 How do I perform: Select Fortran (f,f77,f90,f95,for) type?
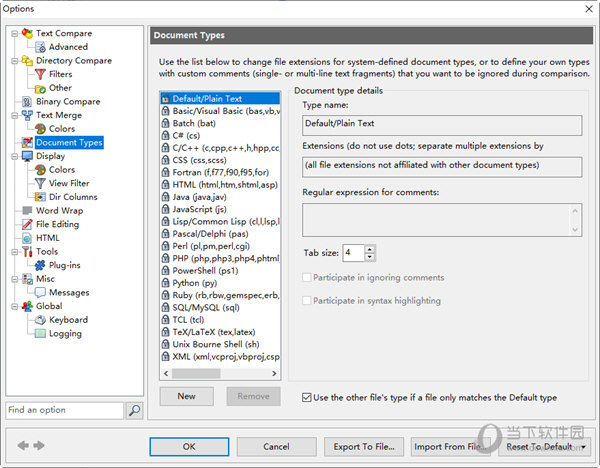[x=220, y=172]
